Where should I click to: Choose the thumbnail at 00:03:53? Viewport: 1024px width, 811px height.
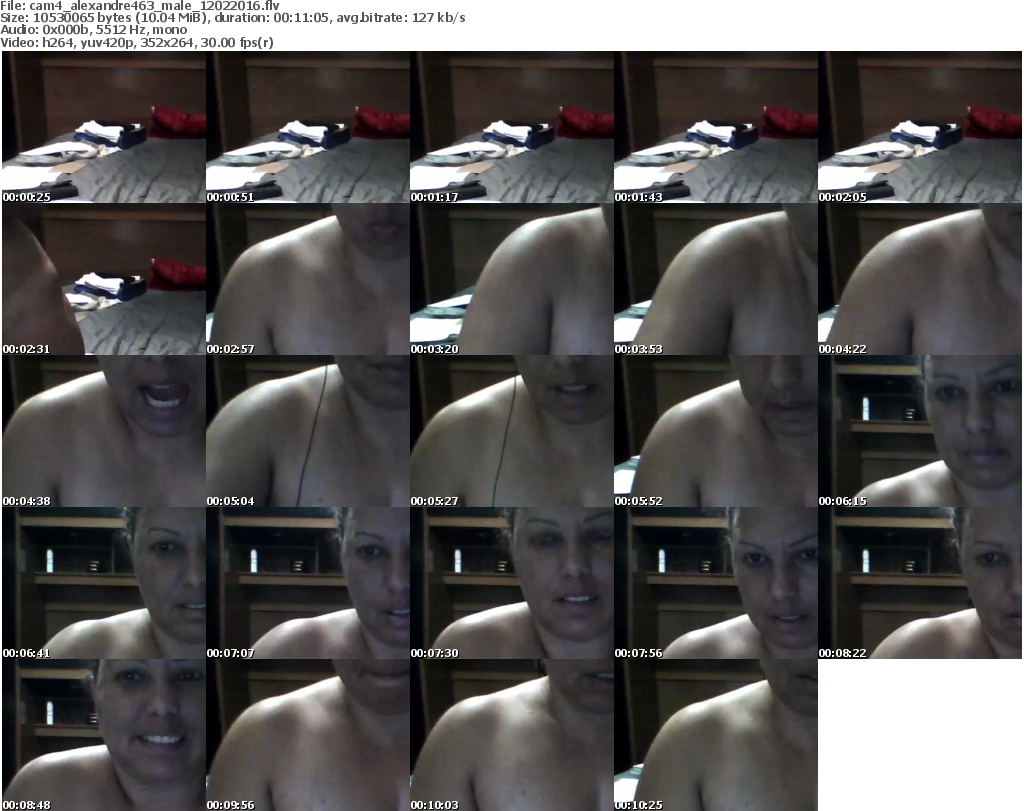[716, 279]
